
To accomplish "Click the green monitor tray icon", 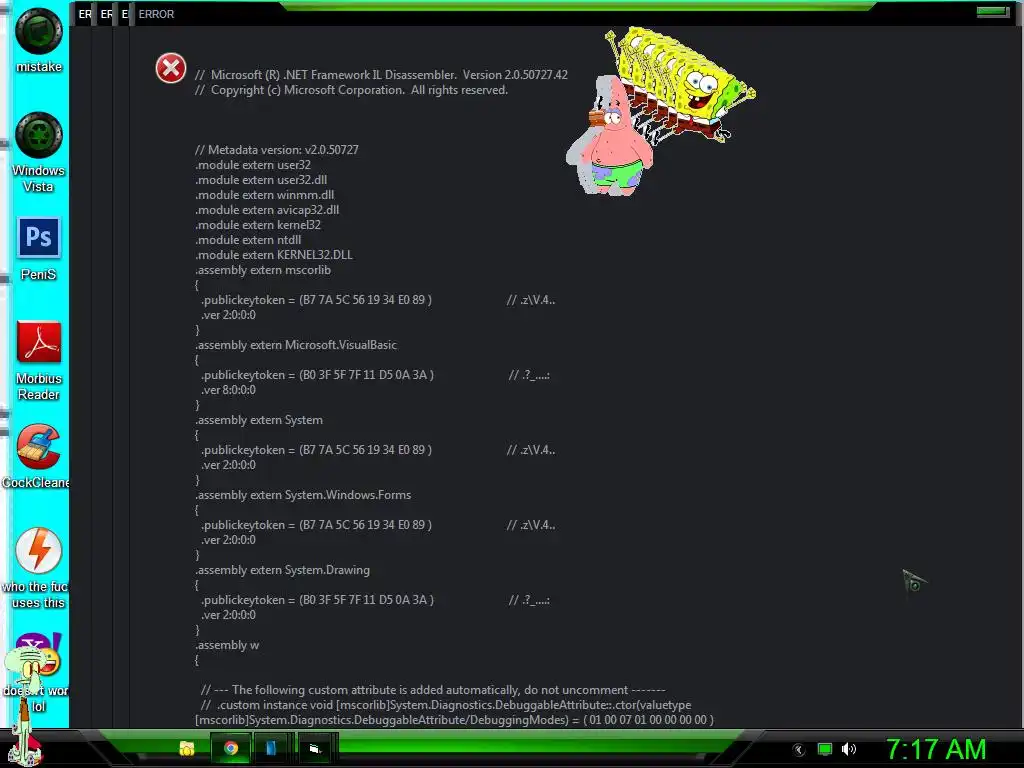I will pyautogui.click(x=825, y=749).
